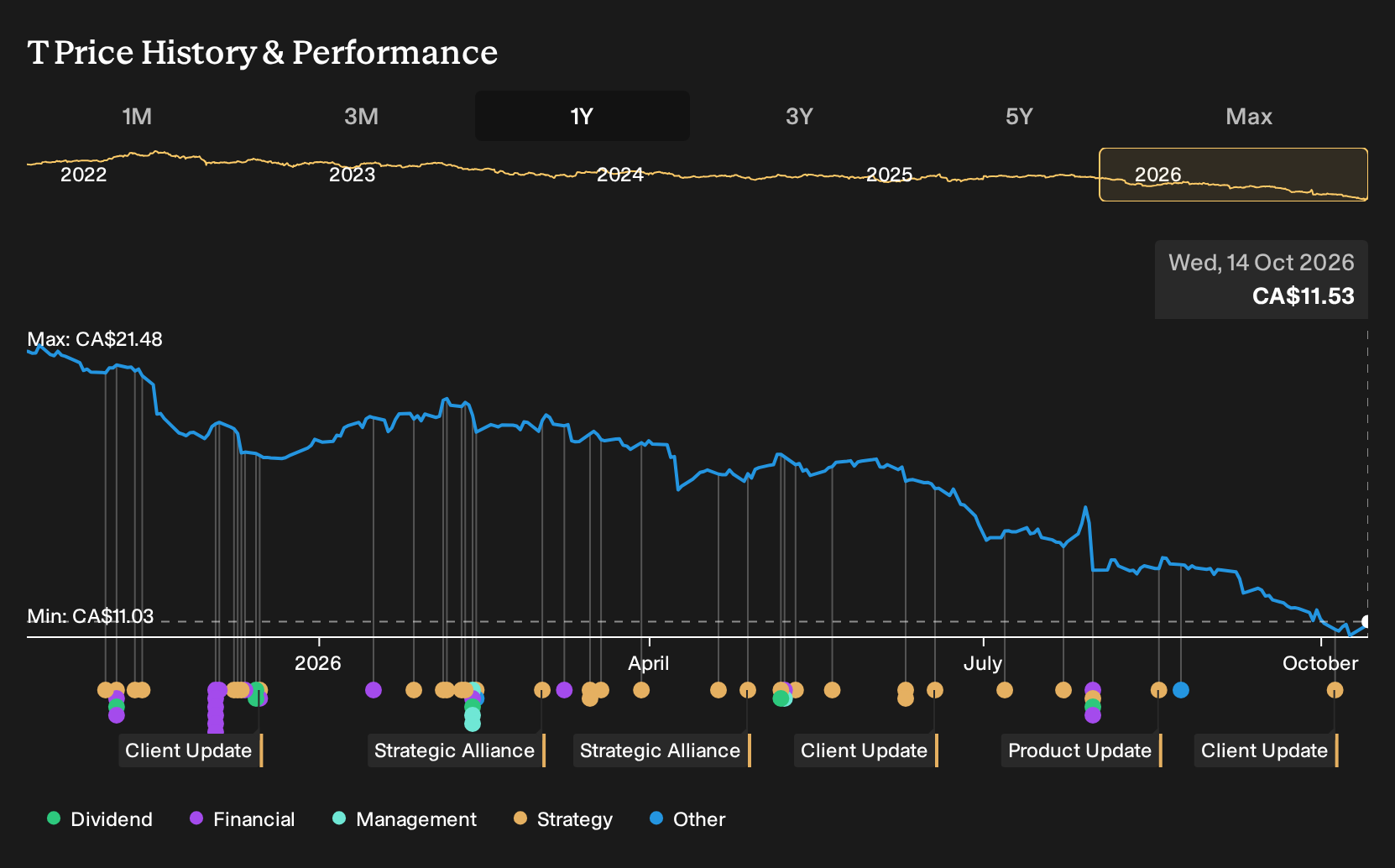Open the Client Update label between April and July
This screenshot has height=868, width=1395.
pos(865,750)
